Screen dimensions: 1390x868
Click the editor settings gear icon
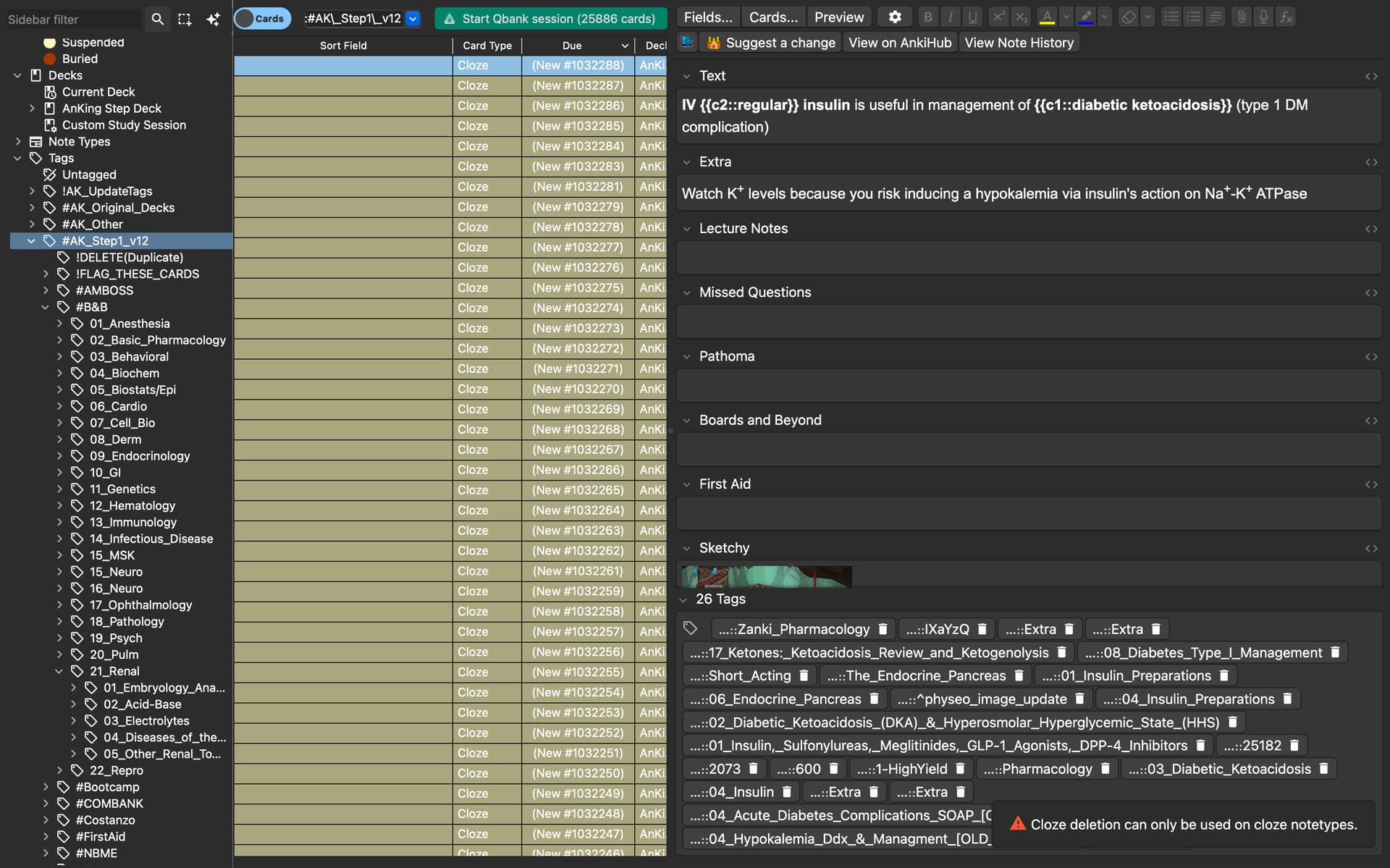(x=895, y=17)
